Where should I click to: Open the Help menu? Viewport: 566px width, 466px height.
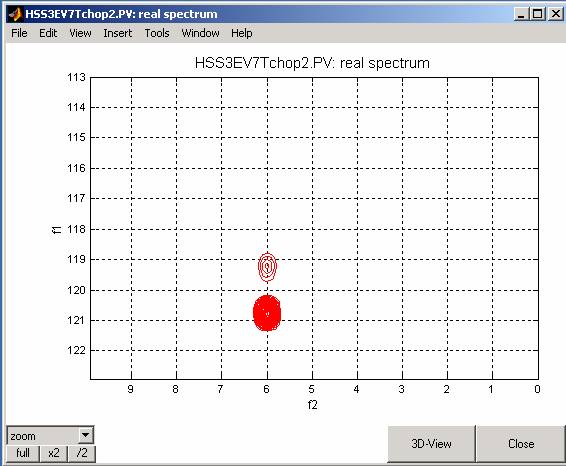click(x=241, y=33)
